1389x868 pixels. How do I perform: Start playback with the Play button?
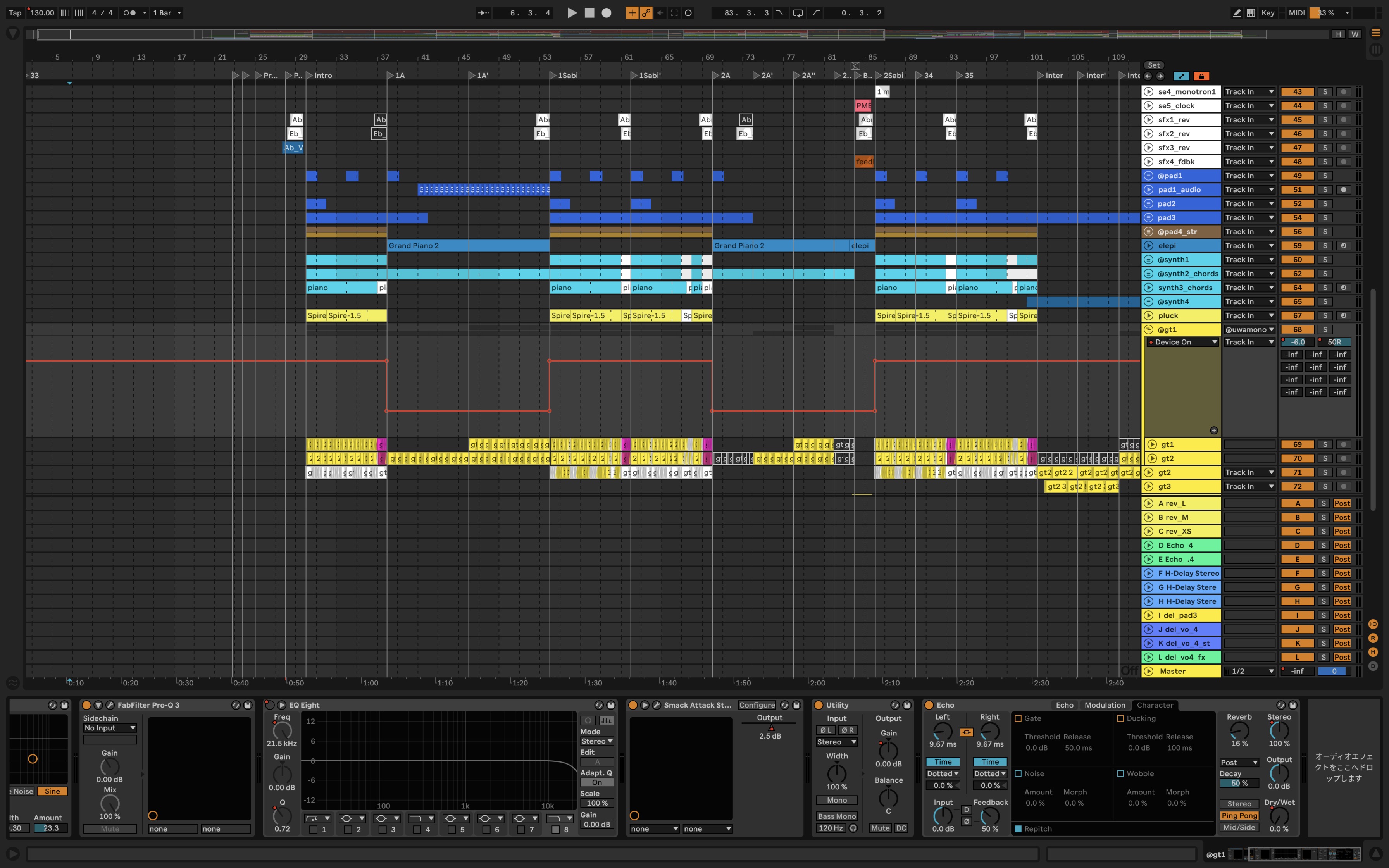pos(572,13)
